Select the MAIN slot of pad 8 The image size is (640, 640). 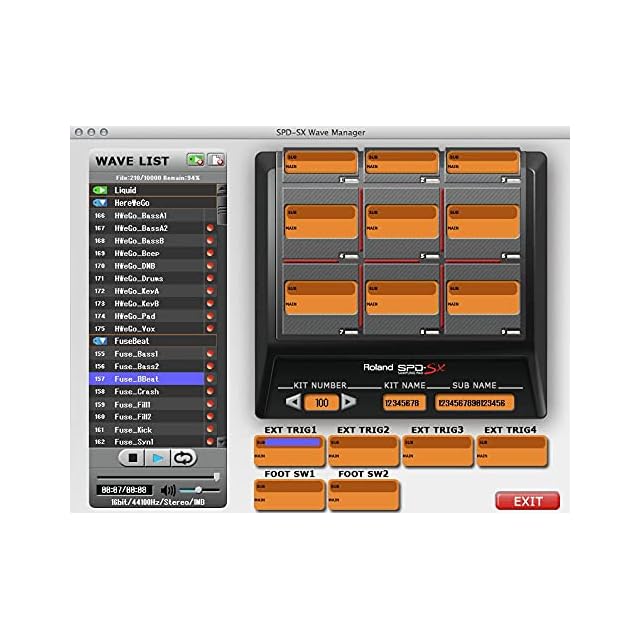(402, 304)
